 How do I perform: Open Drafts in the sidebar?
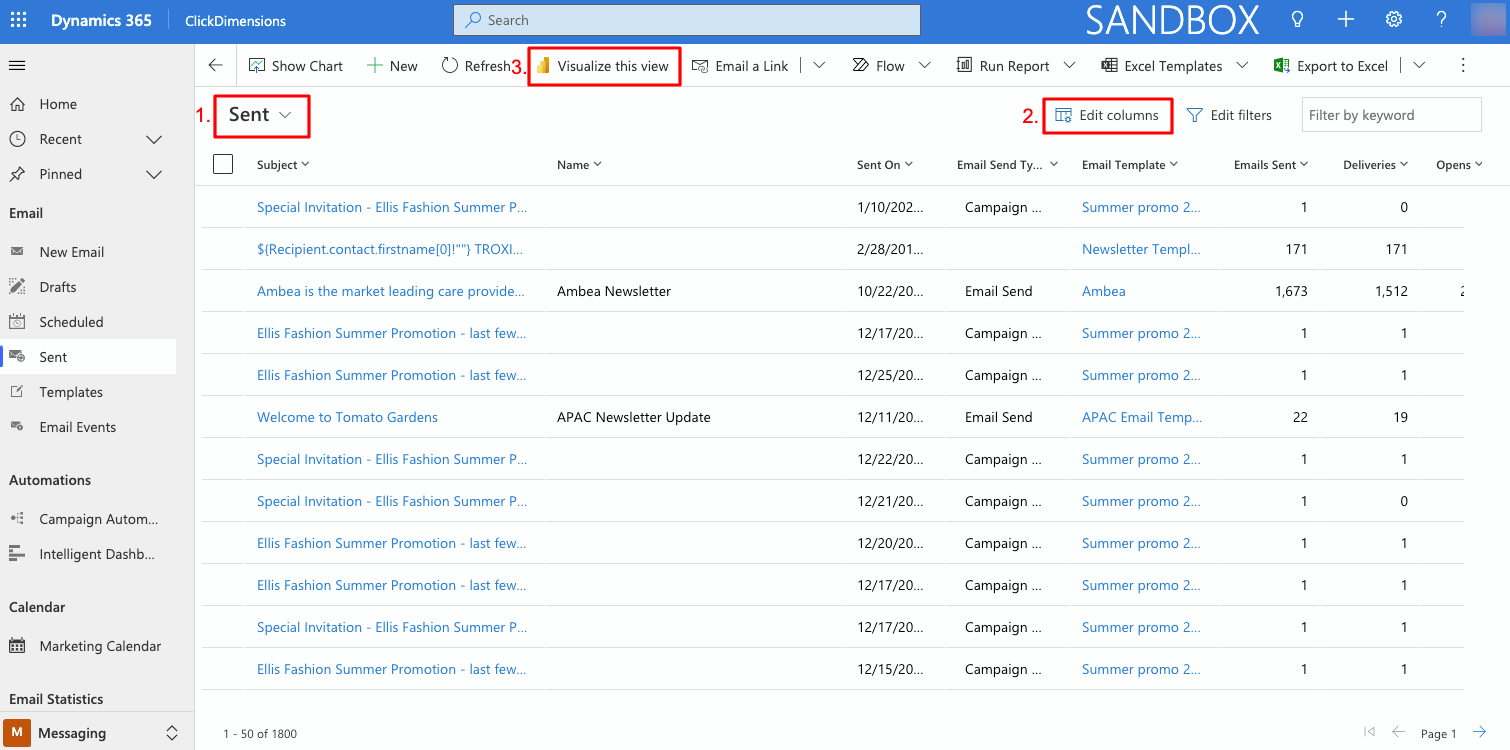pos(57,287)
